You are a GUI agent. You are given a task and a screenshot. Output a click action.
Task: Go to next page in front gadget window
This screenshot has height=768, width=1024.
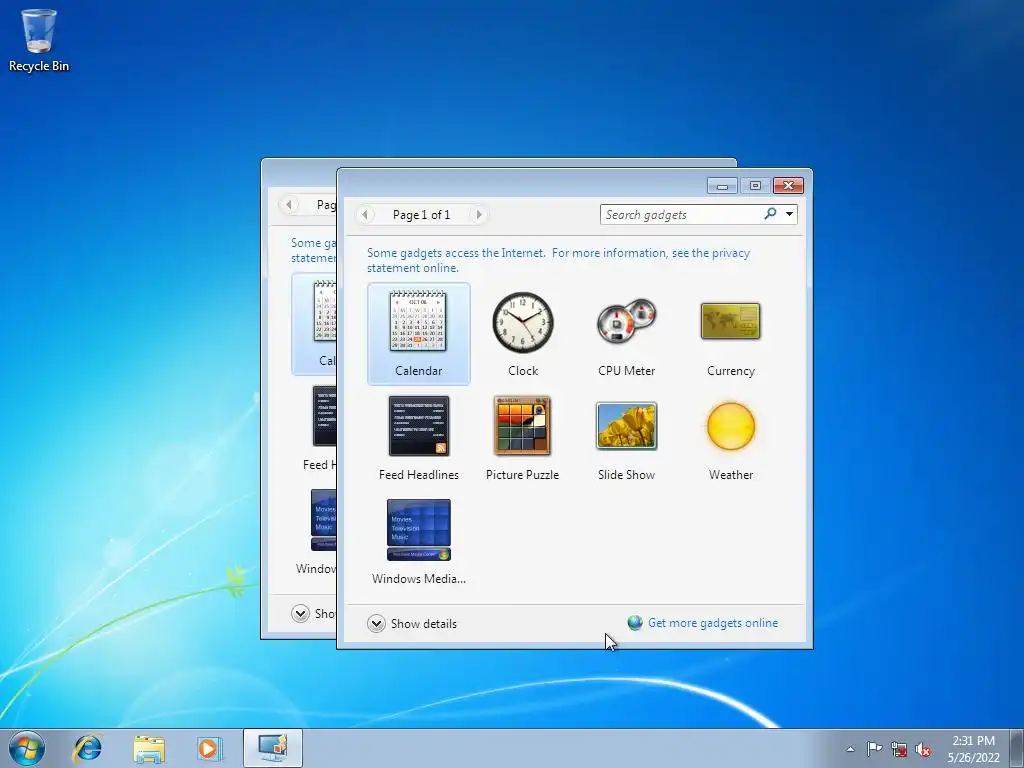pos(479,214)
